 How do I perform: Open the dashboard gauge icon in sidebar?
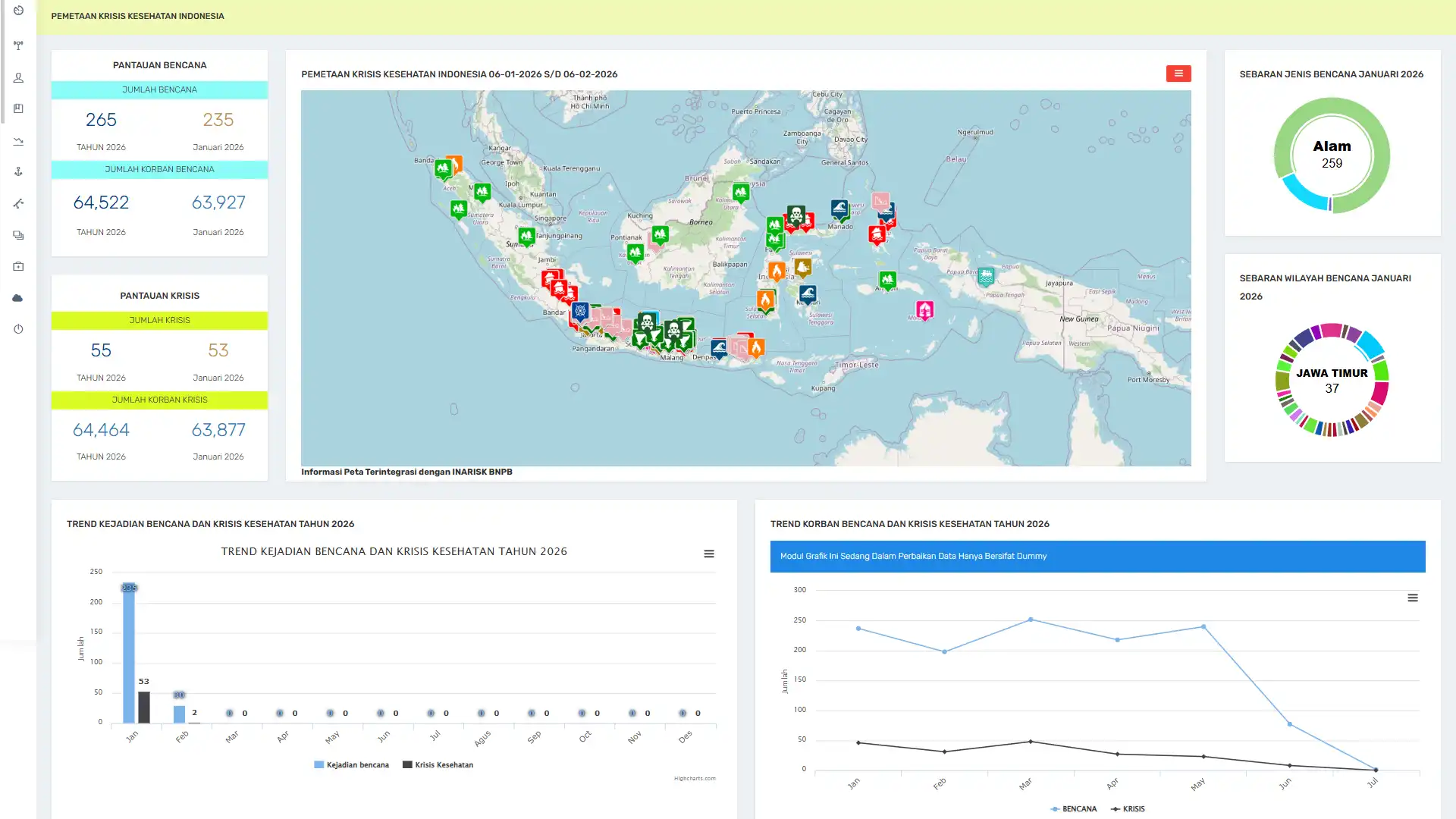[x=18, y=11]
